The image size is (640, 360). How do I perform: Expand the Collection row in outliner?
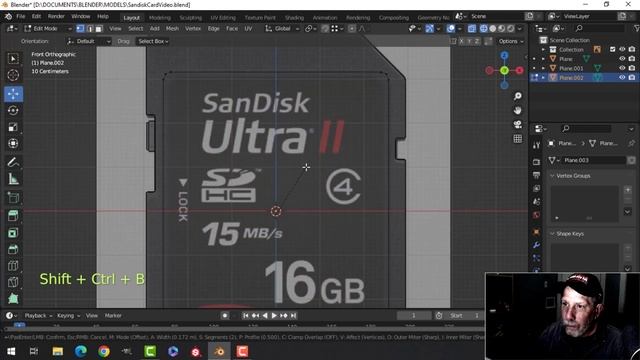coord(543,49)
